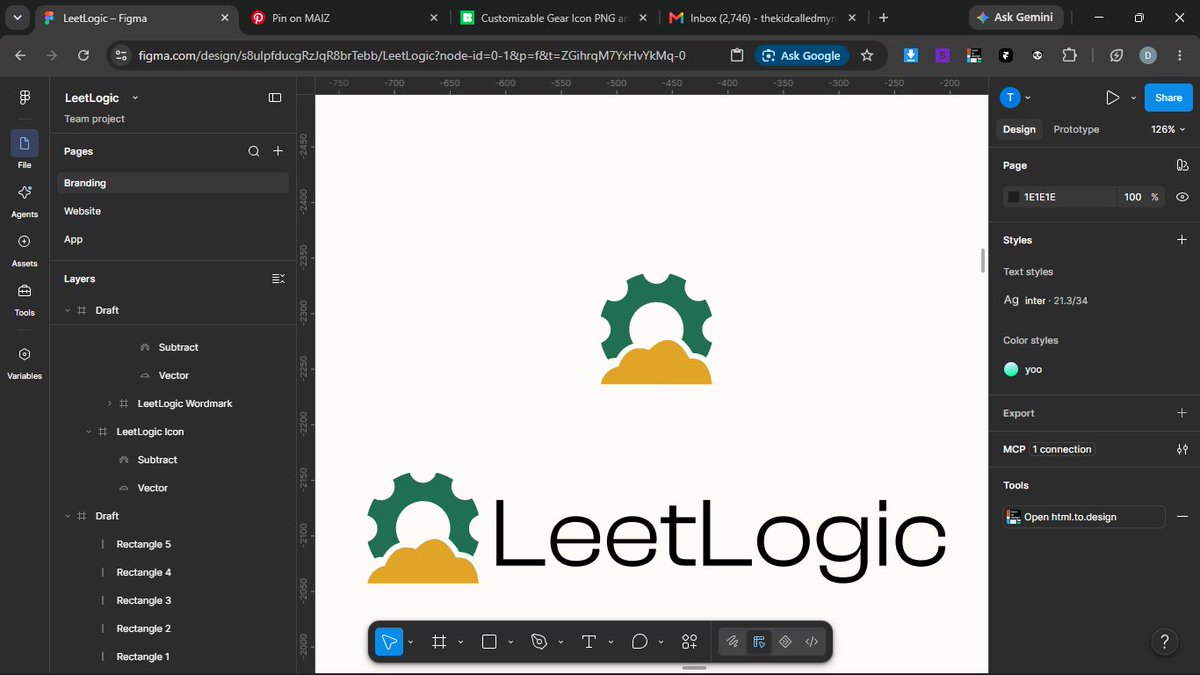
Task: Switch to Gmail Inbox browser tab
Action: 760,18
